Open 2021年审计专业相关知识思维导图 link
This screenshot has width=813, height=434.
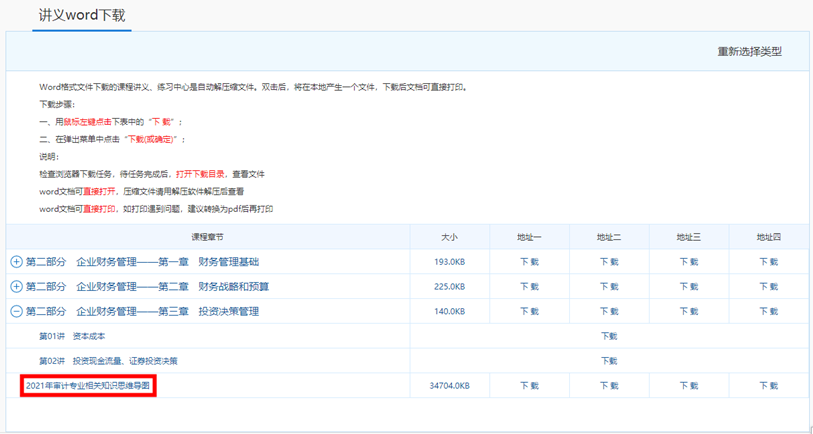click(89, 385)
